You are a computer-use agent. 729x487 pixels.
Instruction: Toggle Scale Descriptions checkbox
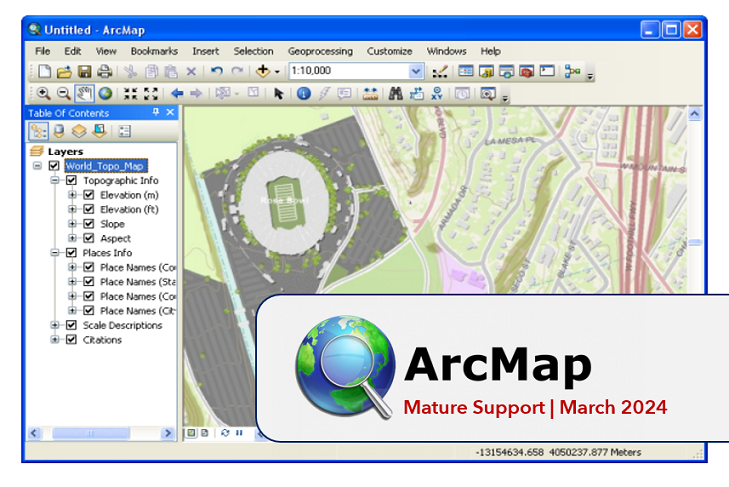click(71, 325)
